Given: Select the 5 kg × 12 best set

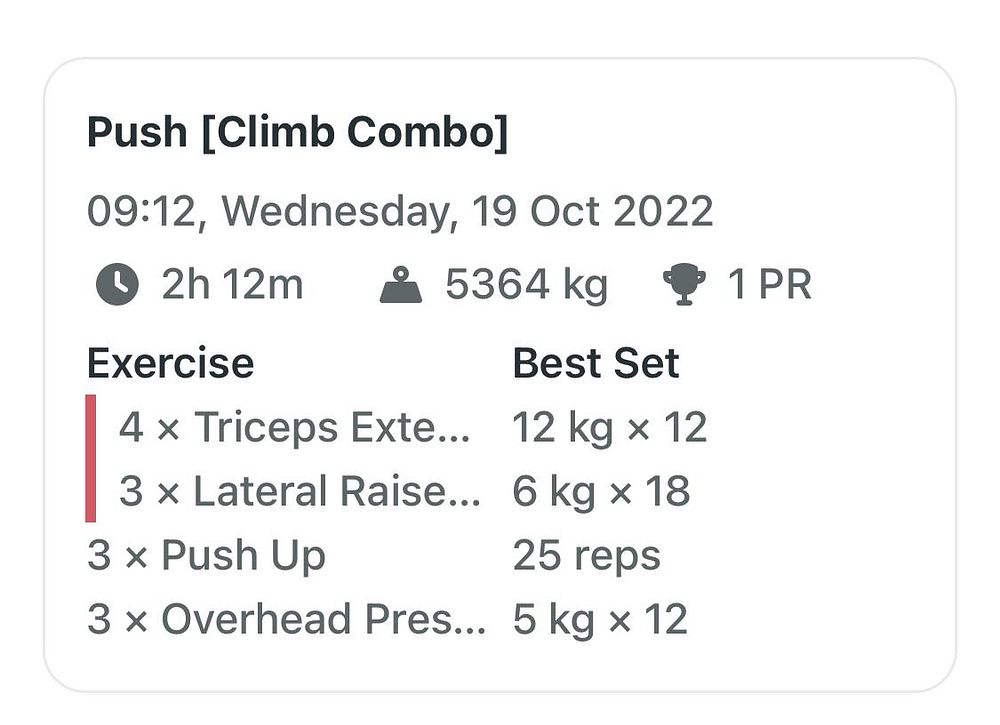Looking at the screenshot, I should click(x=600, y=620).
